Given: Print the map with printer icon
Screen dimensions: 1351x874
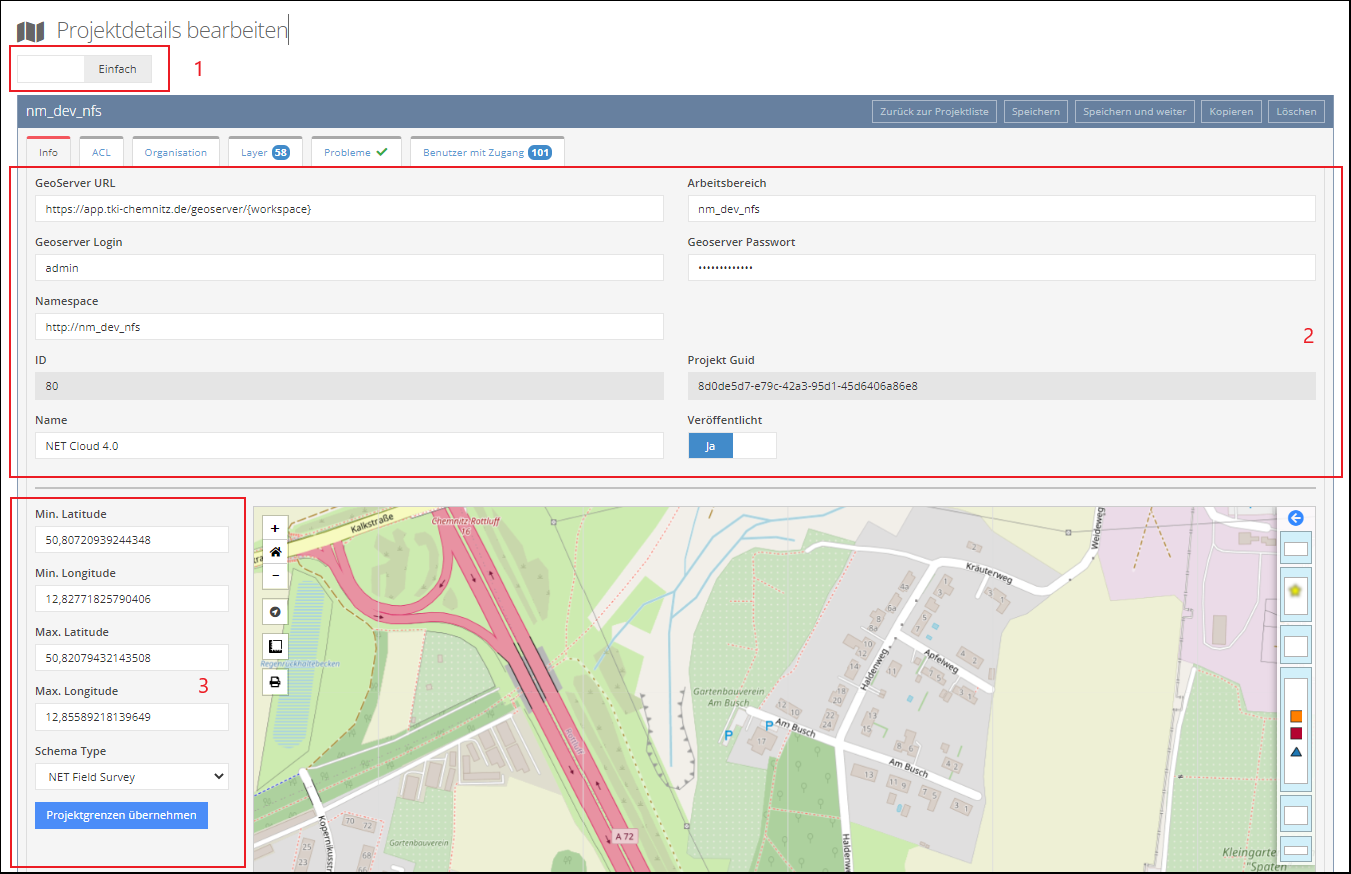Looking at the screenshot, I should [x=275, y=682].
